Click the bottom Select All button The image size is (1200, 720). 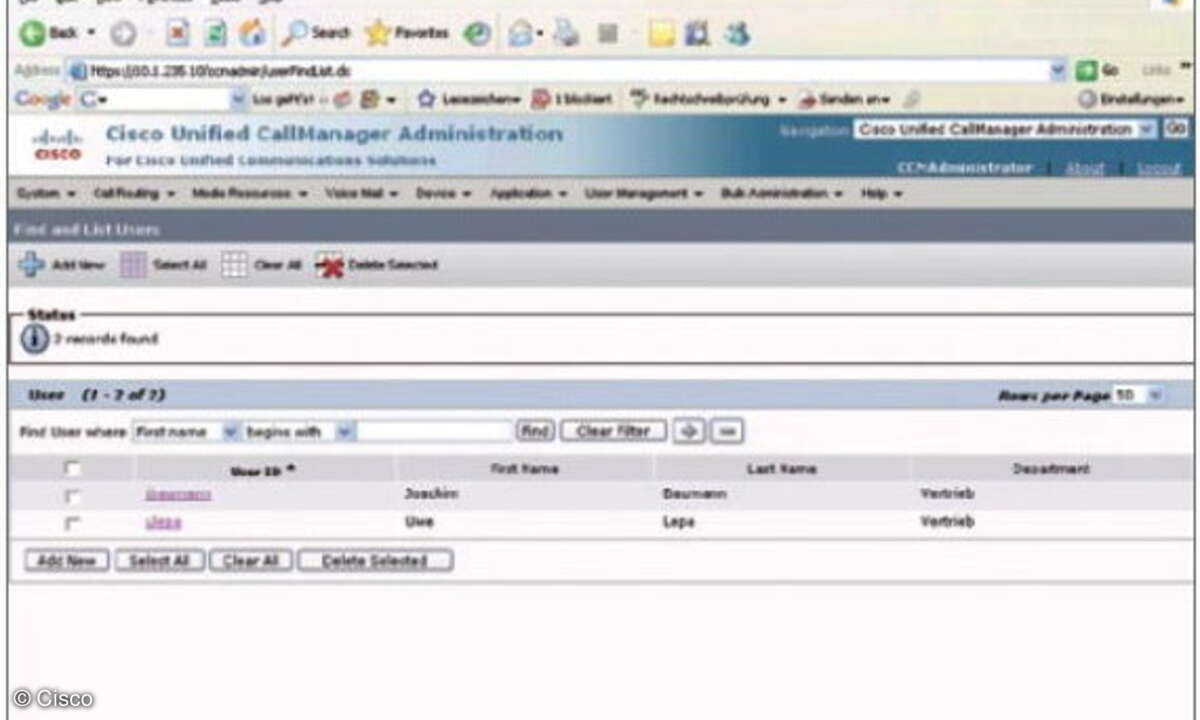[159, 561]
